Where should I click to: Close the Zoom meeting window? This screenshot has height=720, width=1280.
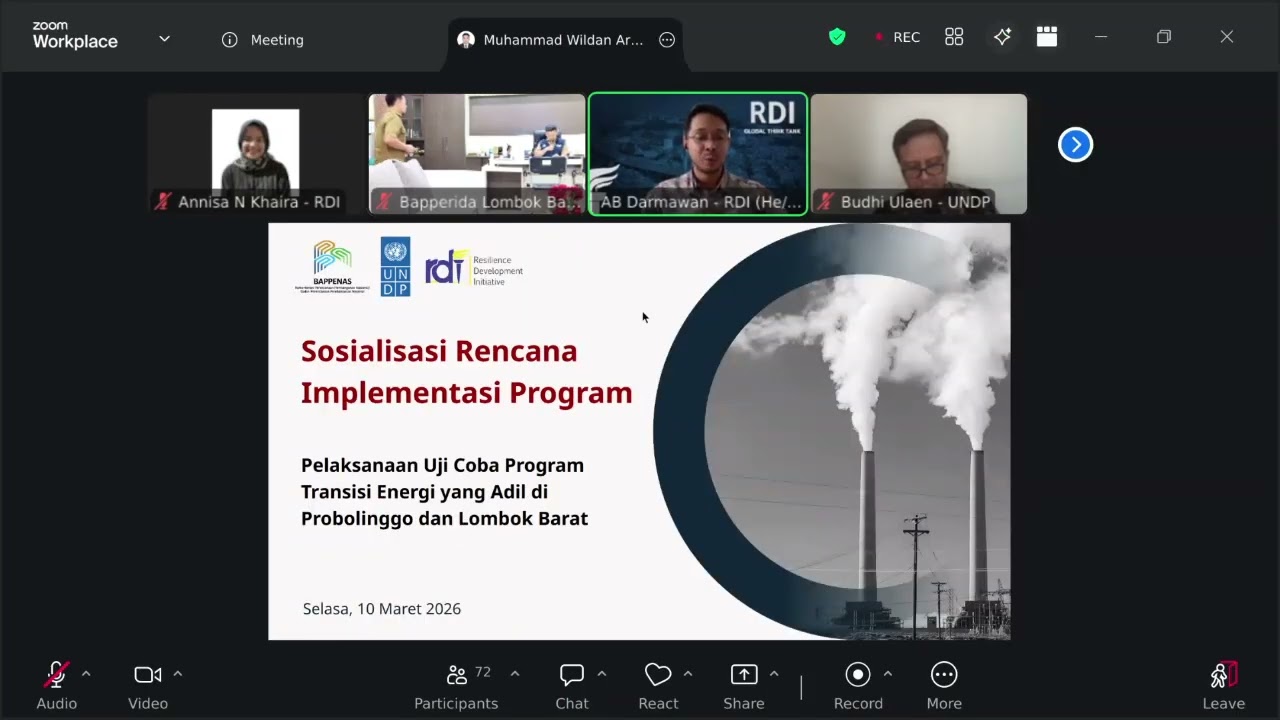coord(1227,37)
